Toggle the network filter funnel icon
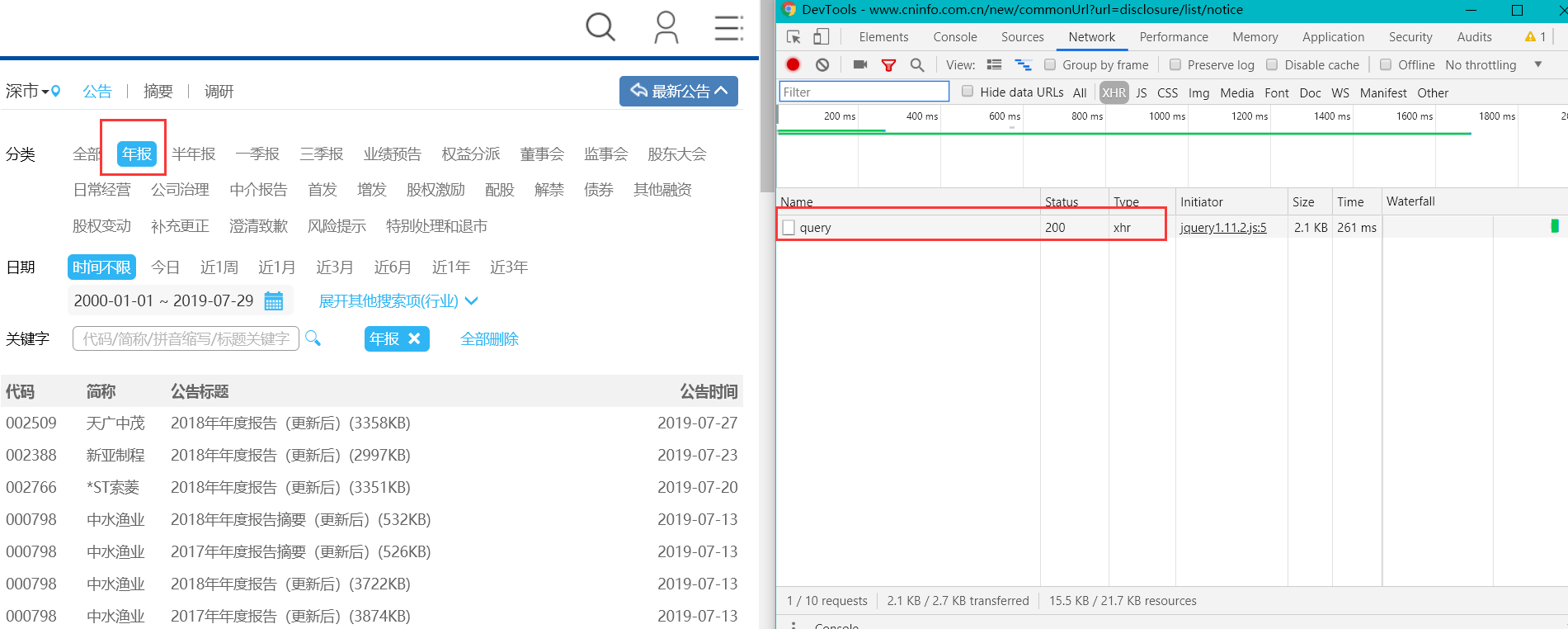 (x=888, y=65)
